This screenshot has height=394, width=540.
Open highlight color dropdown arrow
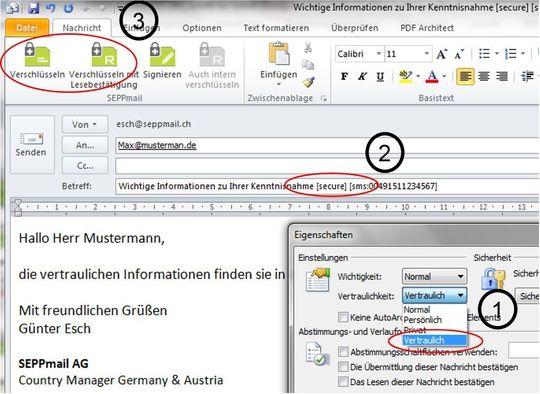tap(418, 76)
